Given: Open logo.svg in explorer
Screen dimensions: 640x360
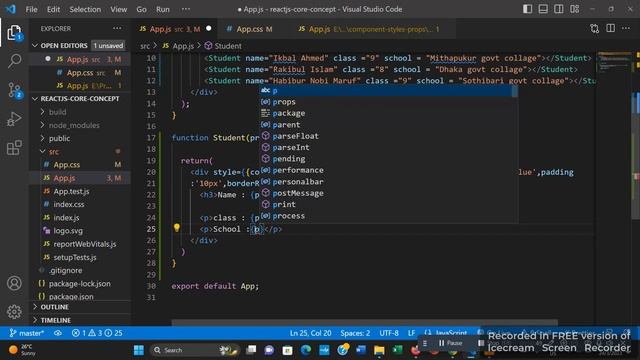Looking at the screenshot, I should pos(80,231).
